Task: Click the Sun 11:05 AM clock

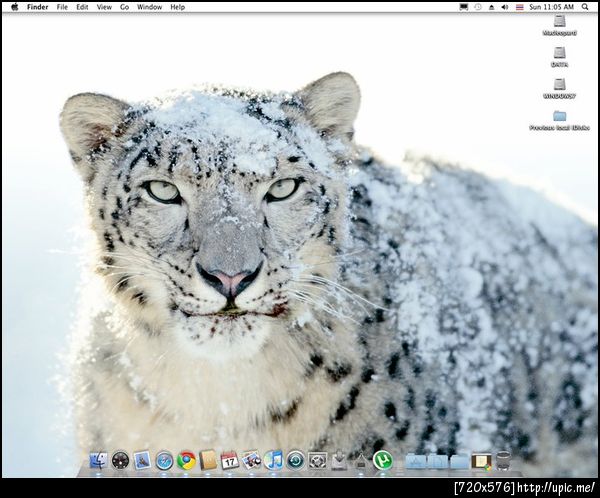Action: pyautogui.click(x=551, y=7)
